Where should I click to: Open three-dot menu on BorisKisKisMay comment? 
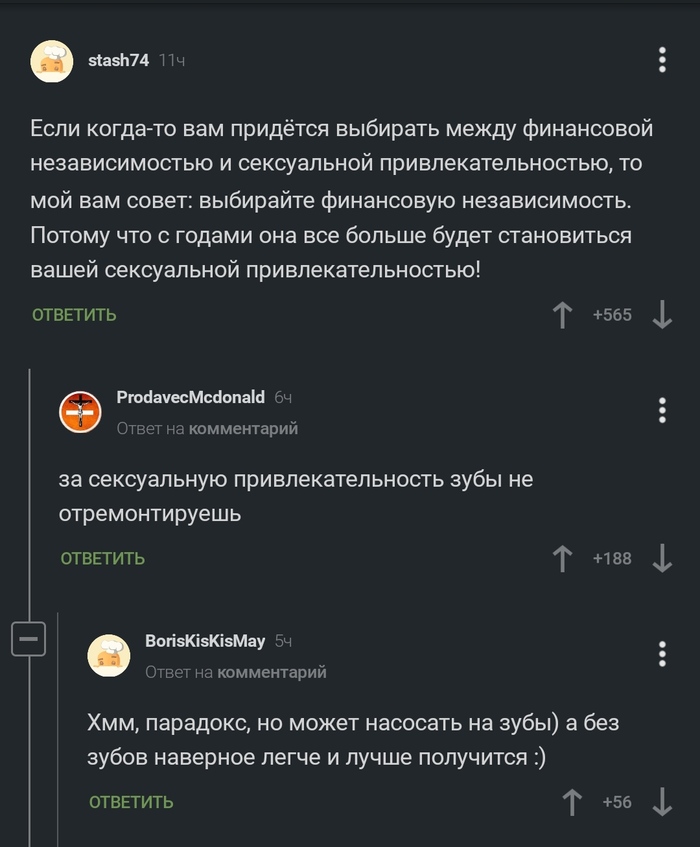pyautogui.click(x=662, y=654)
